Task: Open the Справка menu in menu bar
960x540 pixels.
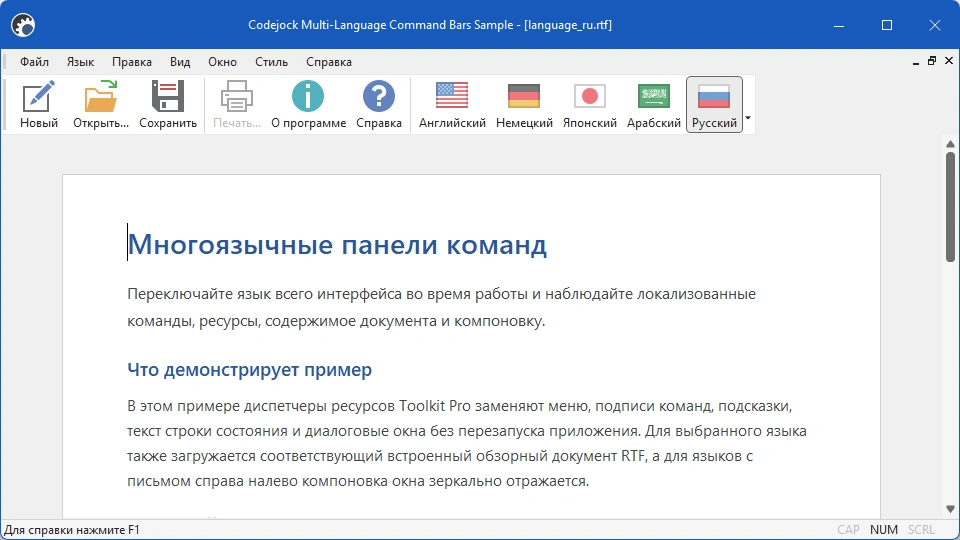Action: 329,62
